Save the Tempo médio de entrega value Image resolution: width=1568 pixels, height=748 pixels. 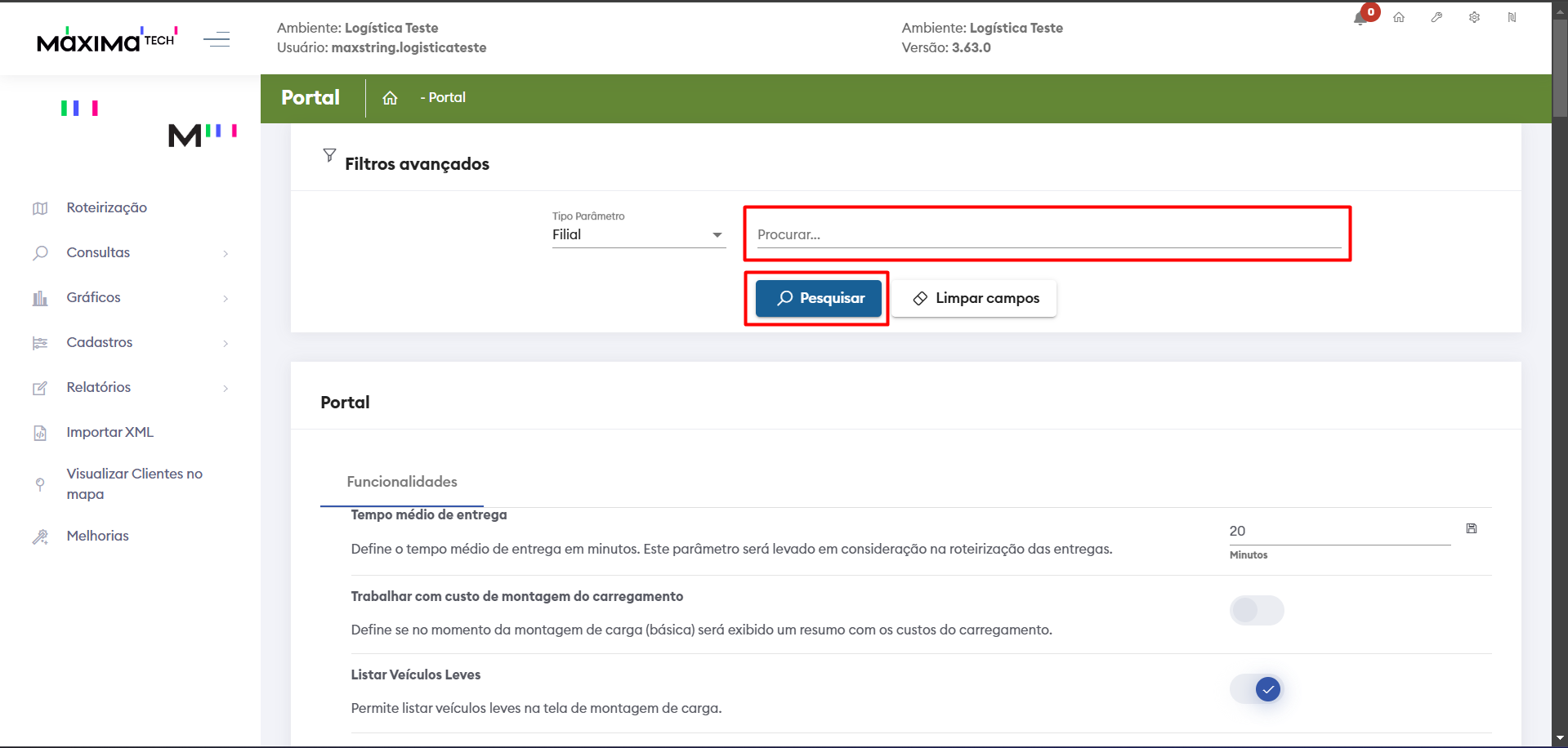click(1471, 529)
